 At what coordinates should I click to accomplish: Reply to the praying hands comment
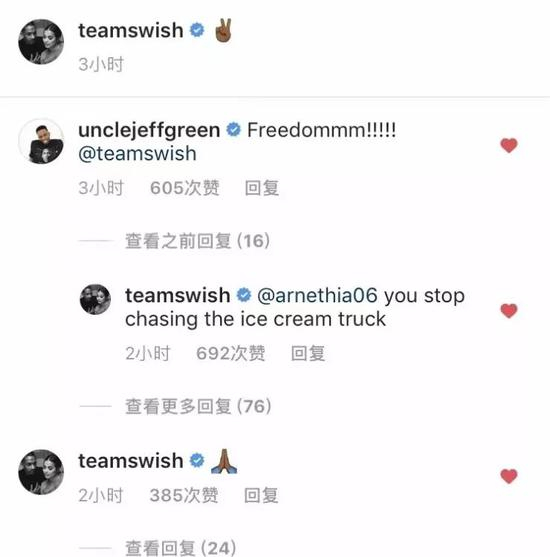coord(261,495)
